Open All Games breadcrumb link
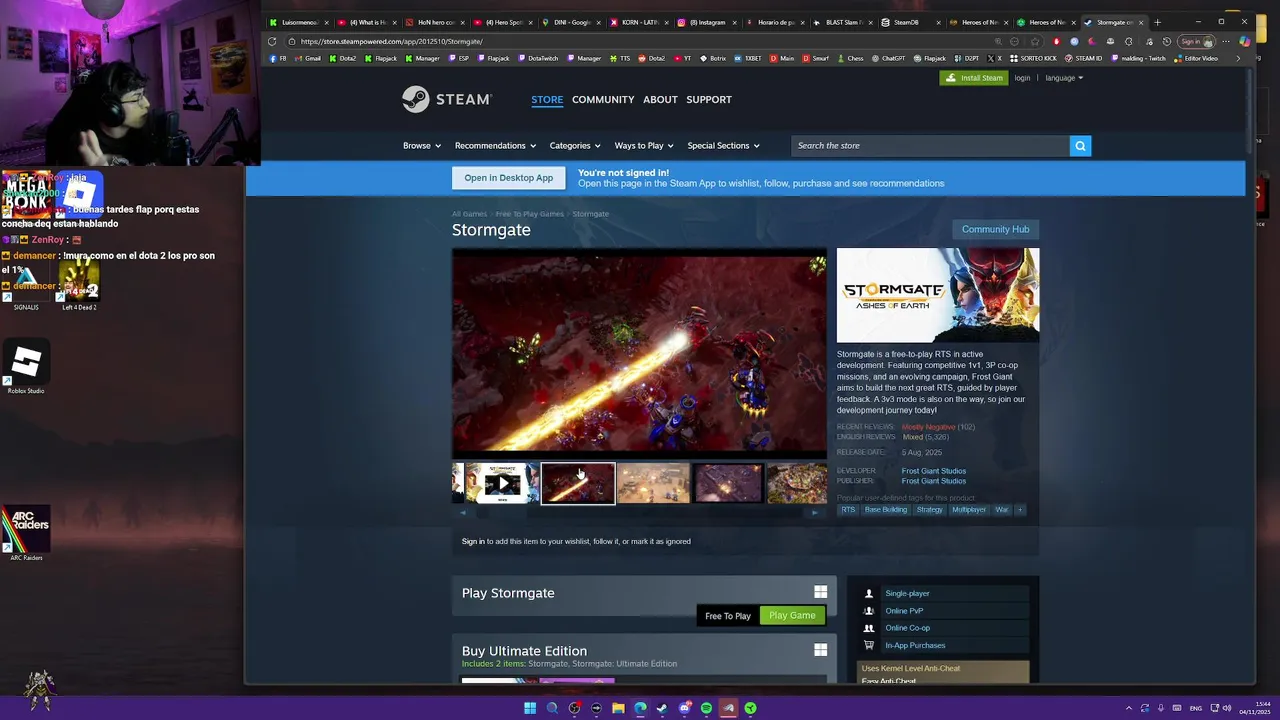The image size is (1280, 720). [x=469, y=214]
